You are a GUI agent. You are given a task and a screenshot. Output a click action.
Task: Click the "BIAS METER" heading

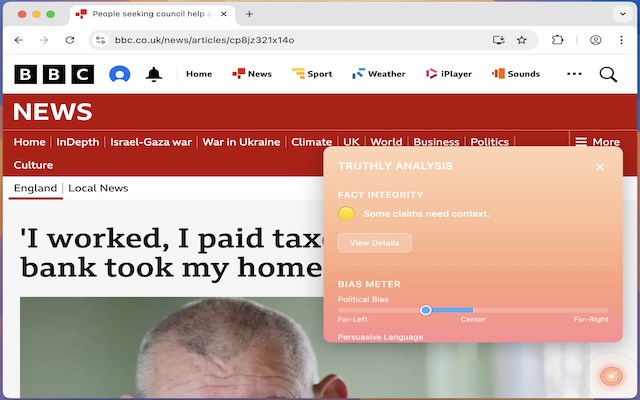pyautogui.click(x=369, y=284)
